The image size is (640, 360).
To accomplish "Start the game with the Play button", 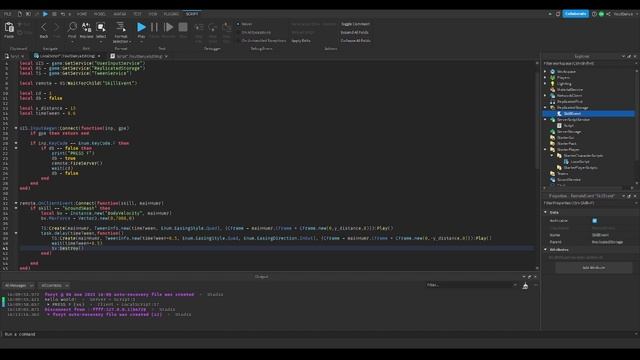I will pyautogui.click(x=141, y=27).
